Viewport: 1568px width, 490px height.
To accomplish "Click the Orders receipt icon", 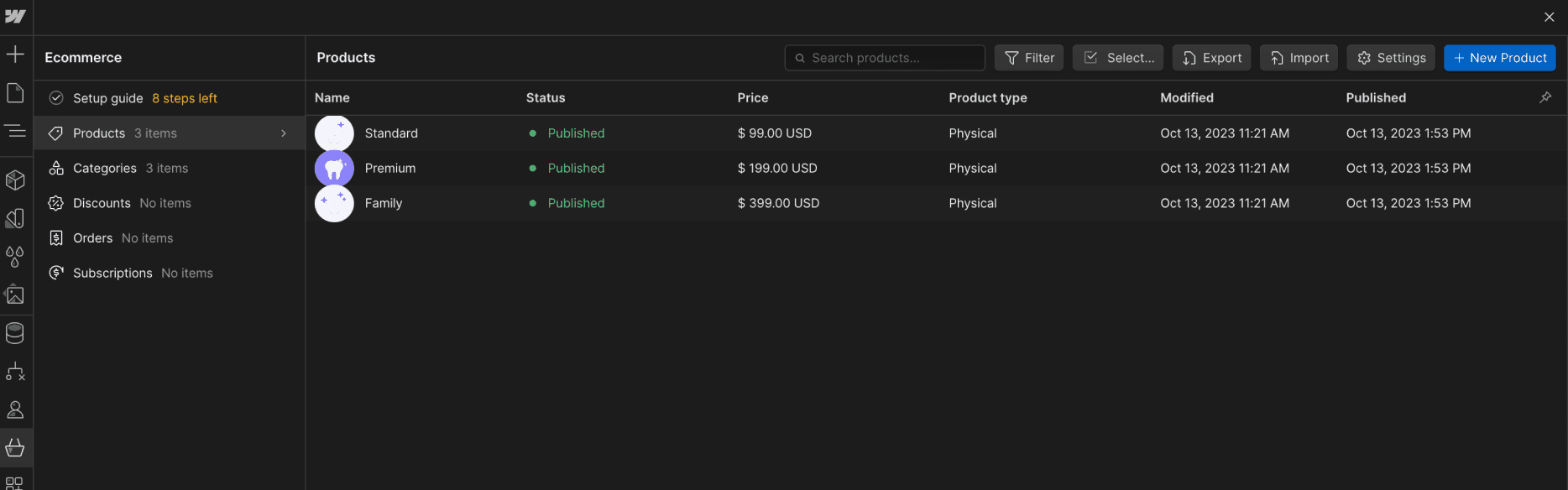I will [x=56, y=238].
